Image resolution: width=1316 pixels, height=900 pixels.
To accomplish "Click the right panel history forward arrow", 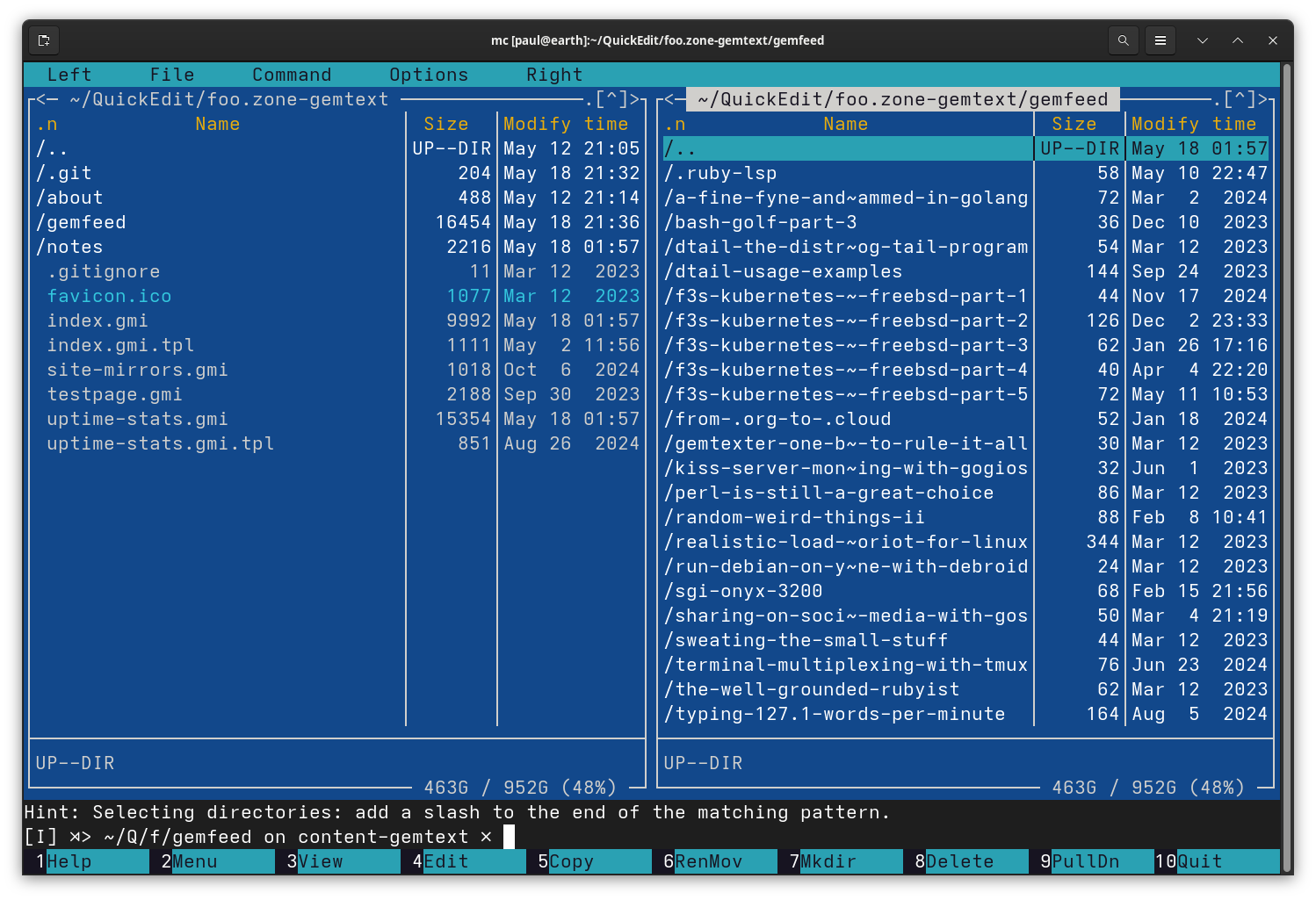I will click(1262, 100).
